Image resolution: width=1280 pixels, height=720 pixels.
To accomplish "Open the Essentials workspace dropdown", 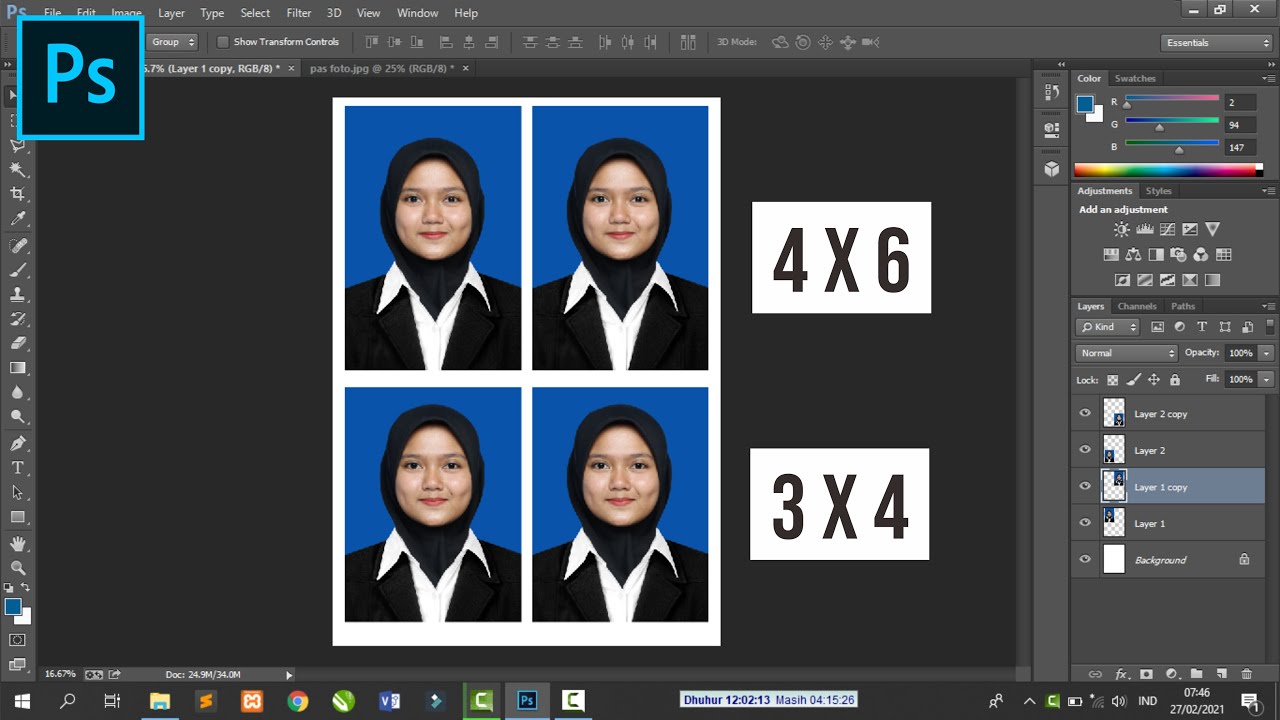I will click(1217, 43).
